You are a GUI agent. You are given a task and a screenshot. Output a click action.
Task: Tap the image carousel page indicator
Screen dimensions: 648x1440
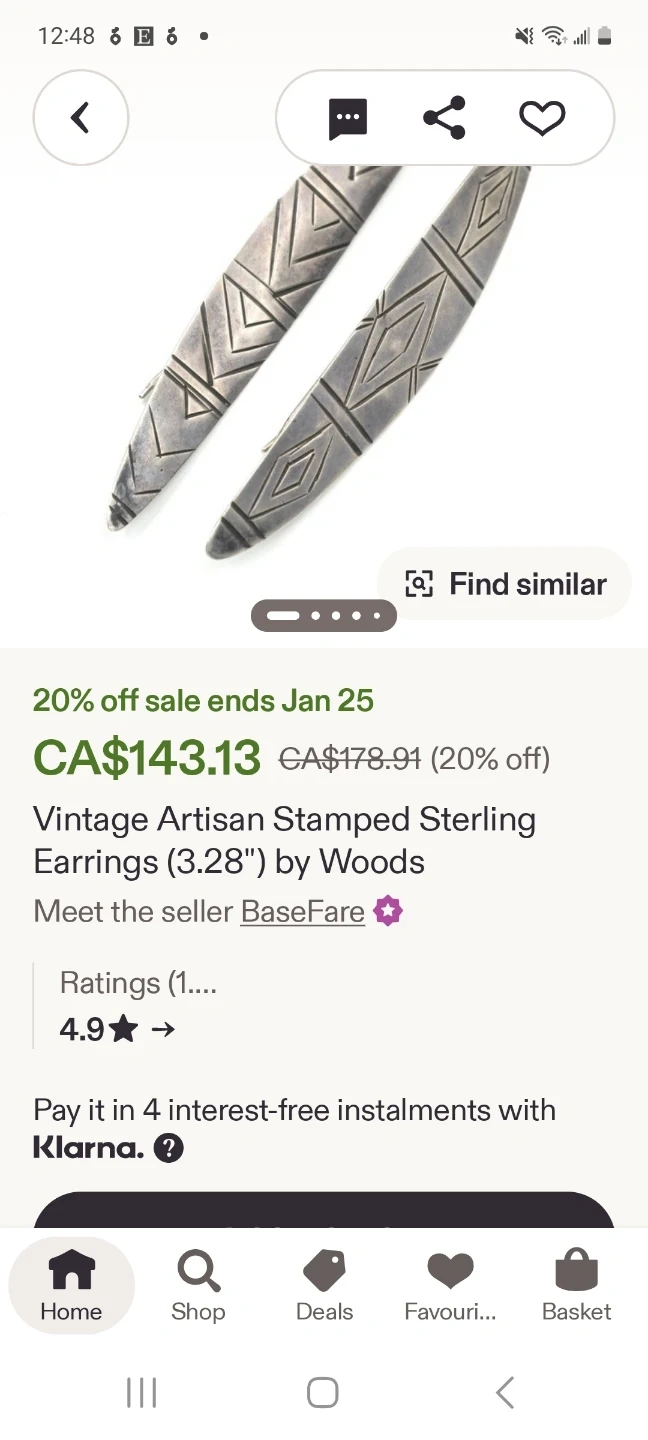[x=323, y=615]
